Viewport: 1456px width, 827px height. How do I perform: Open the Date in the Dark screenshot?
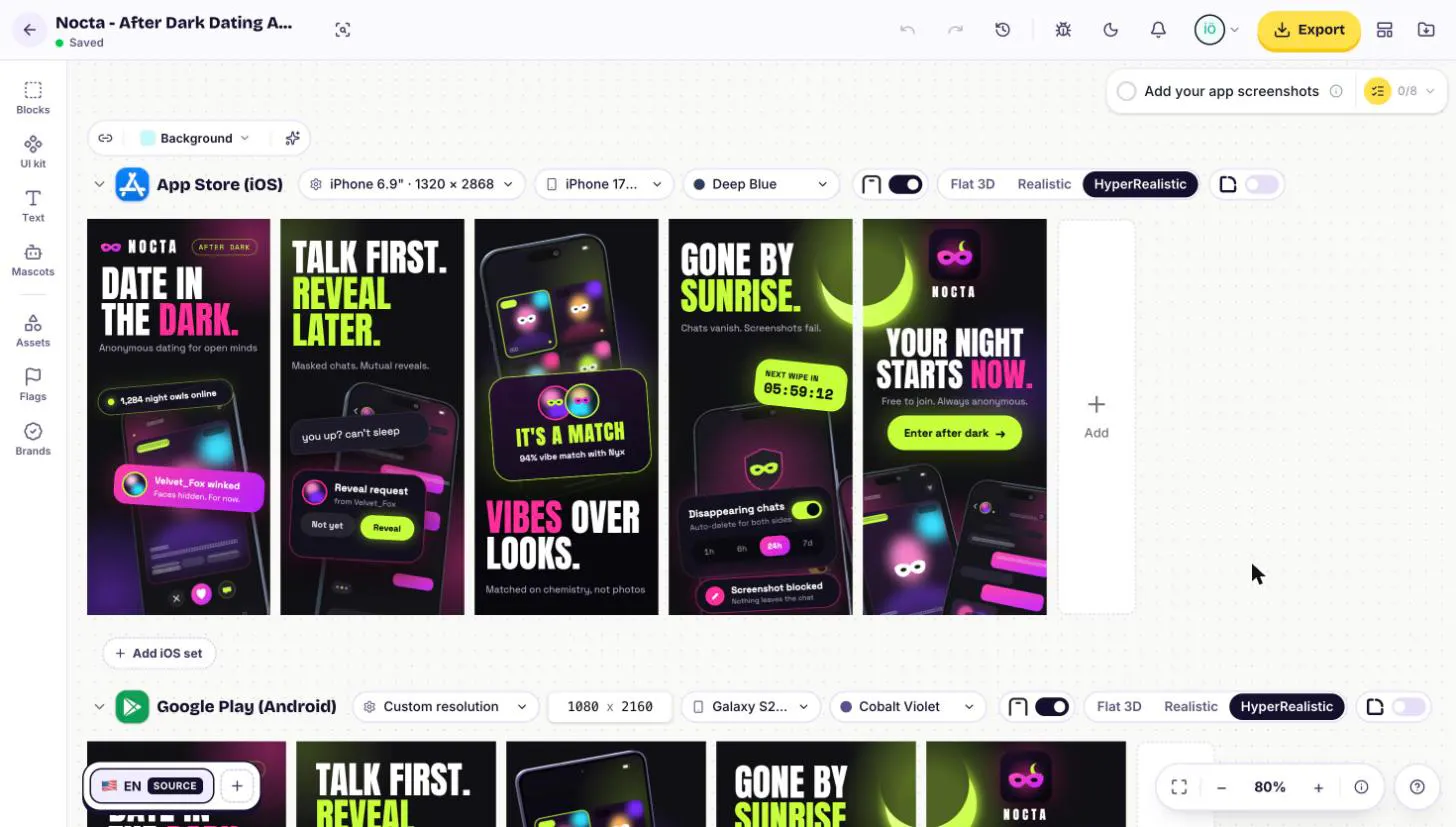tap(179, 417)
